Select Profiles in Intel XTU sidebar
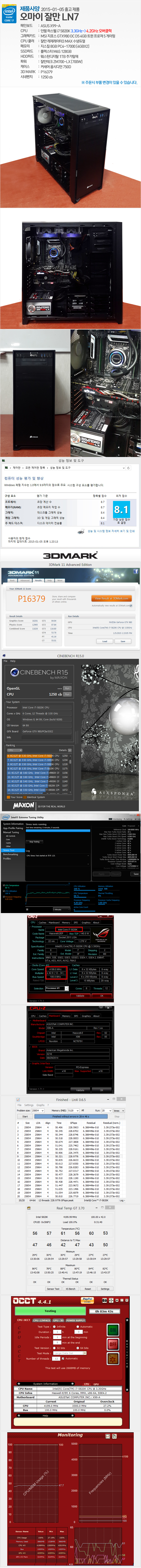Viewport: 141px width, 1568px height. click(7, 858)
